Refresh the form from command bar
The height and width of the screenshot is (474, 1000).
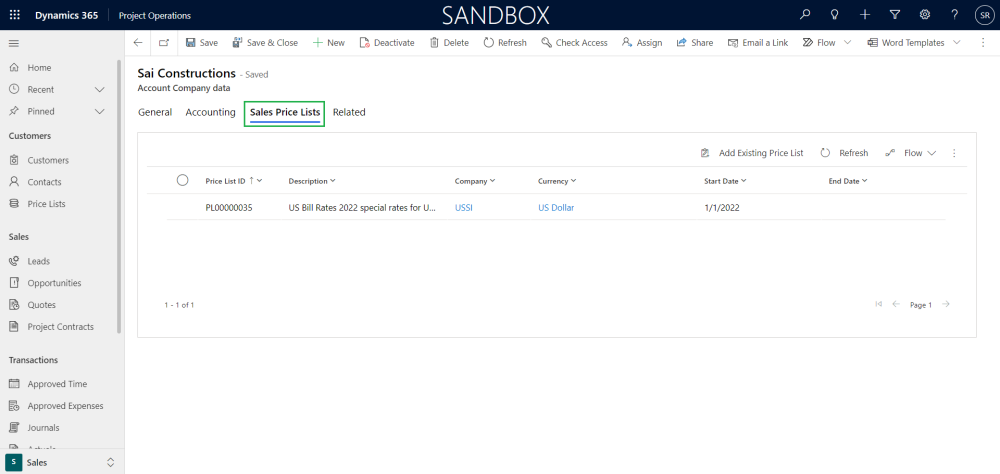505,43
